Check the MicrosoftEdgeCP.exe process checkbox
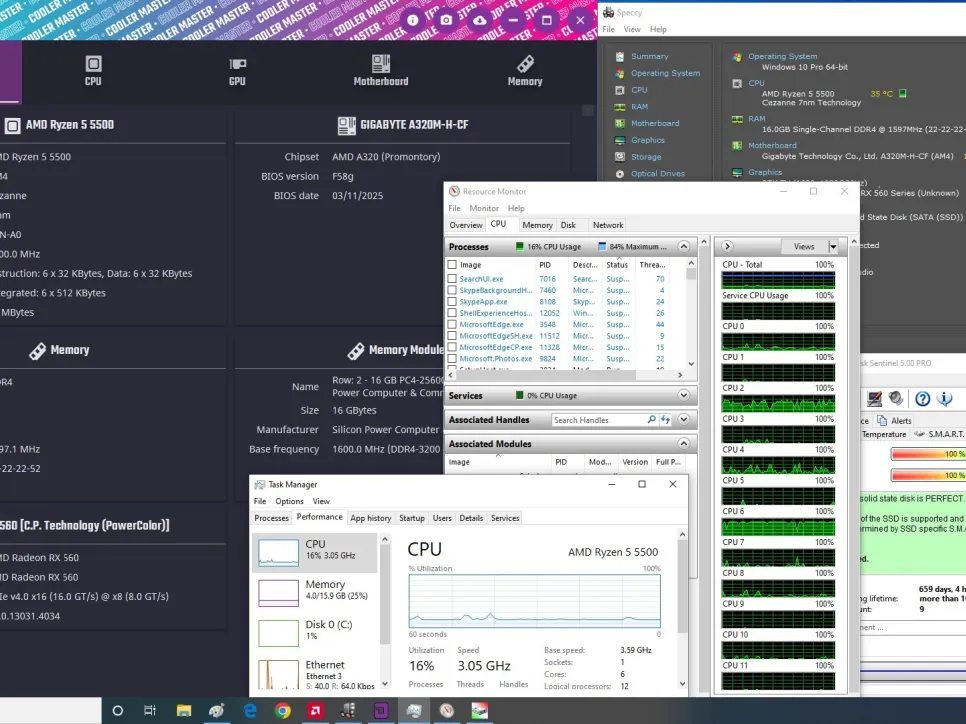 pyautogui.click(x=452, y=348)
